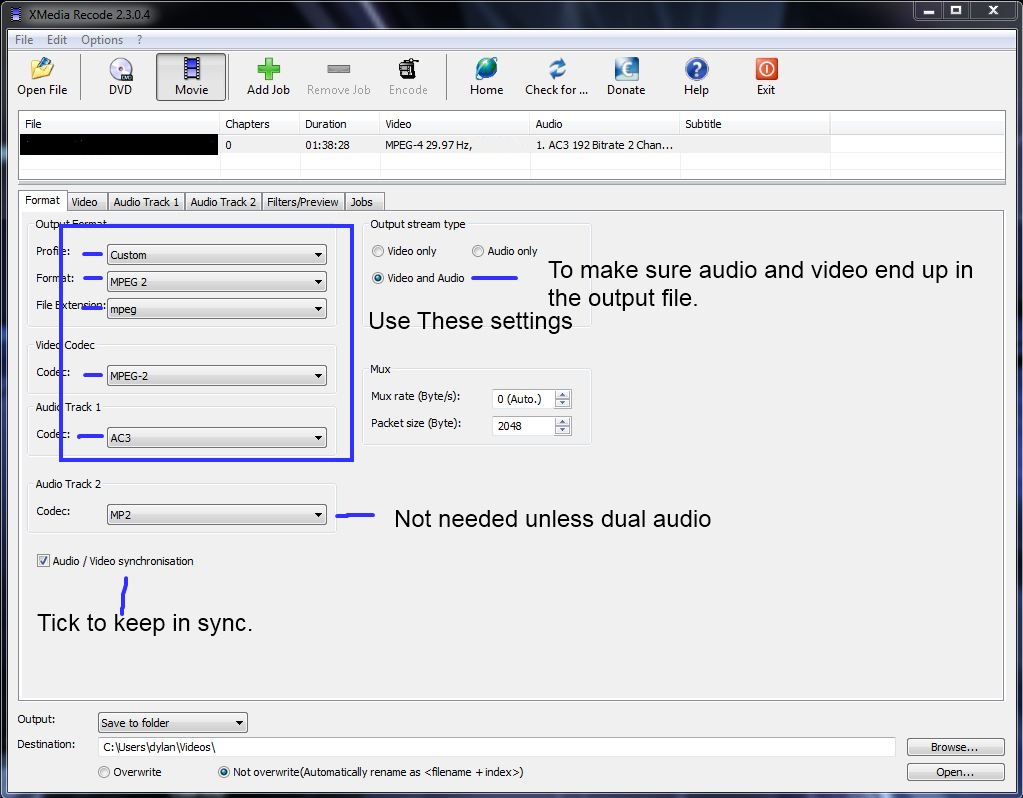Click the Packet size input field
Image resolution: width=1023 pixels, height=798 pixels.
(x=523, y=425)
